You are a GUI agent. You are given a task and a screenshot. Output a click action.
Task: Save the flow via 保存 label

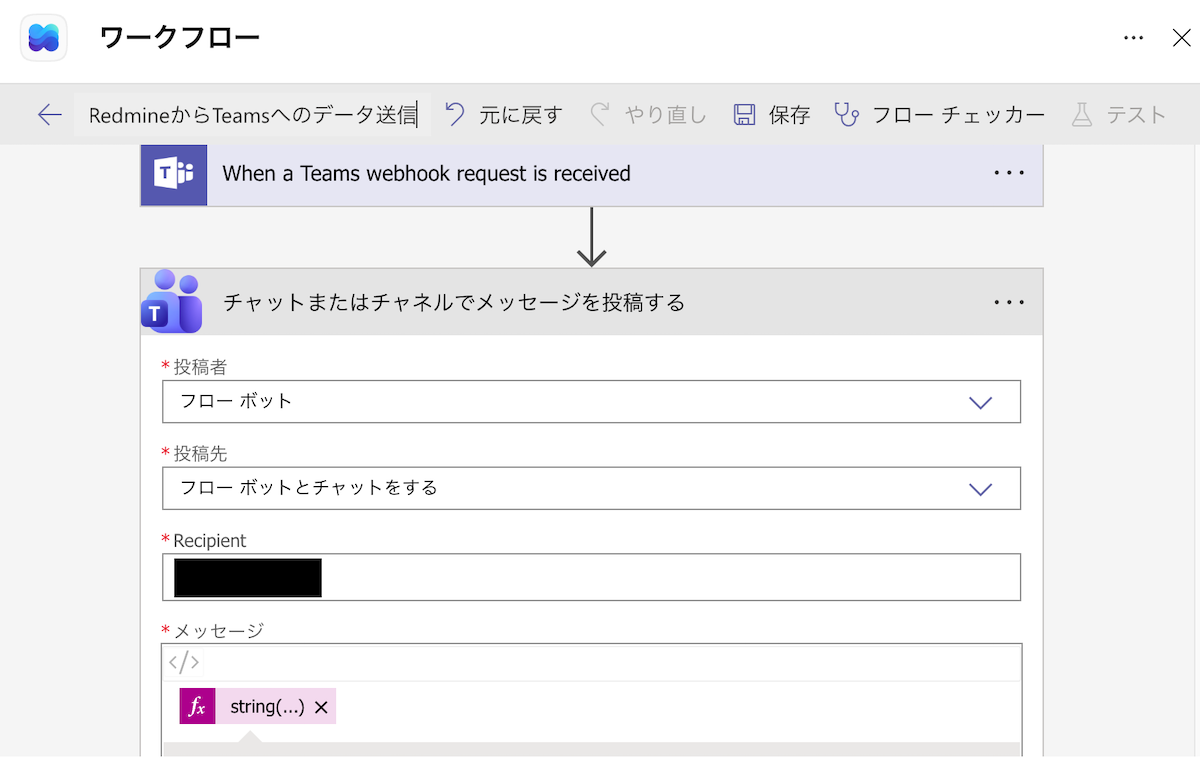[x=789, y=115]
